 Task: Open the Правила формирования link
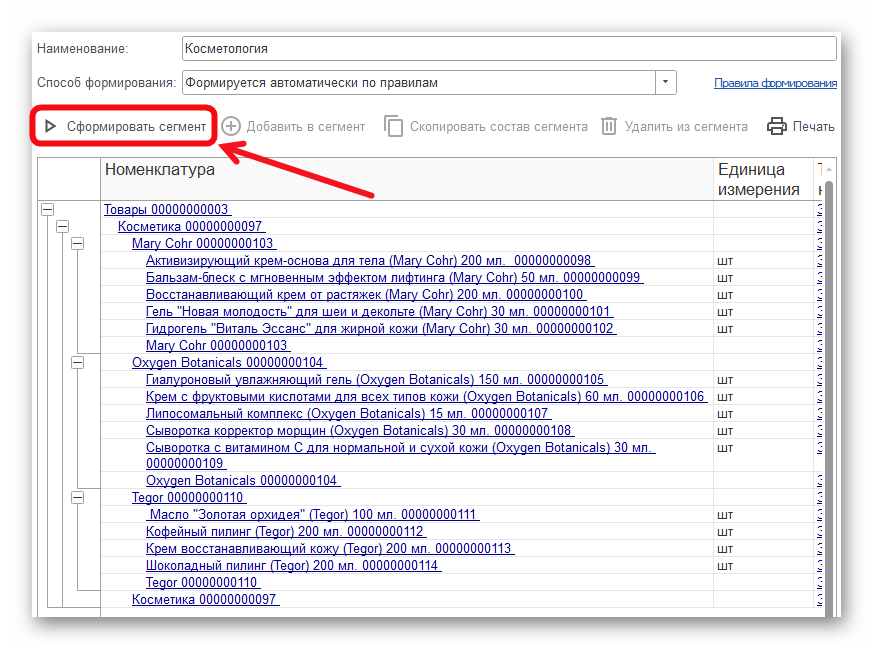775,84
